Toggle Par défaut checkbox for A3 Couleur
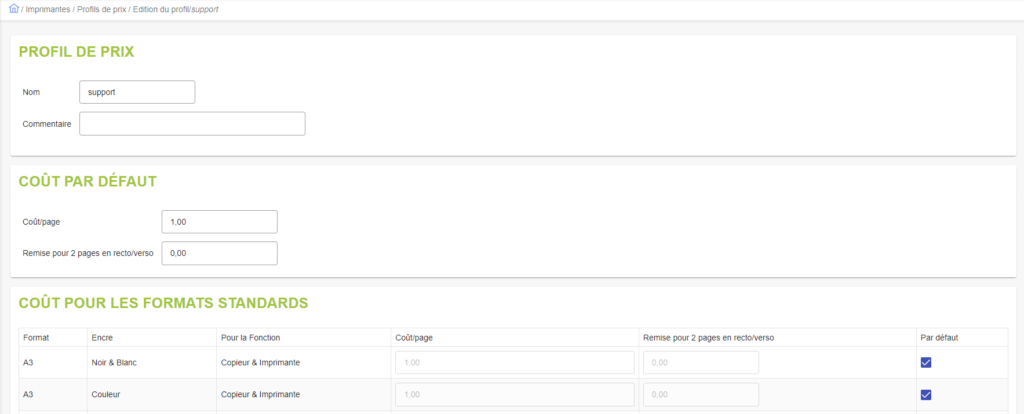 coord(926,395)
